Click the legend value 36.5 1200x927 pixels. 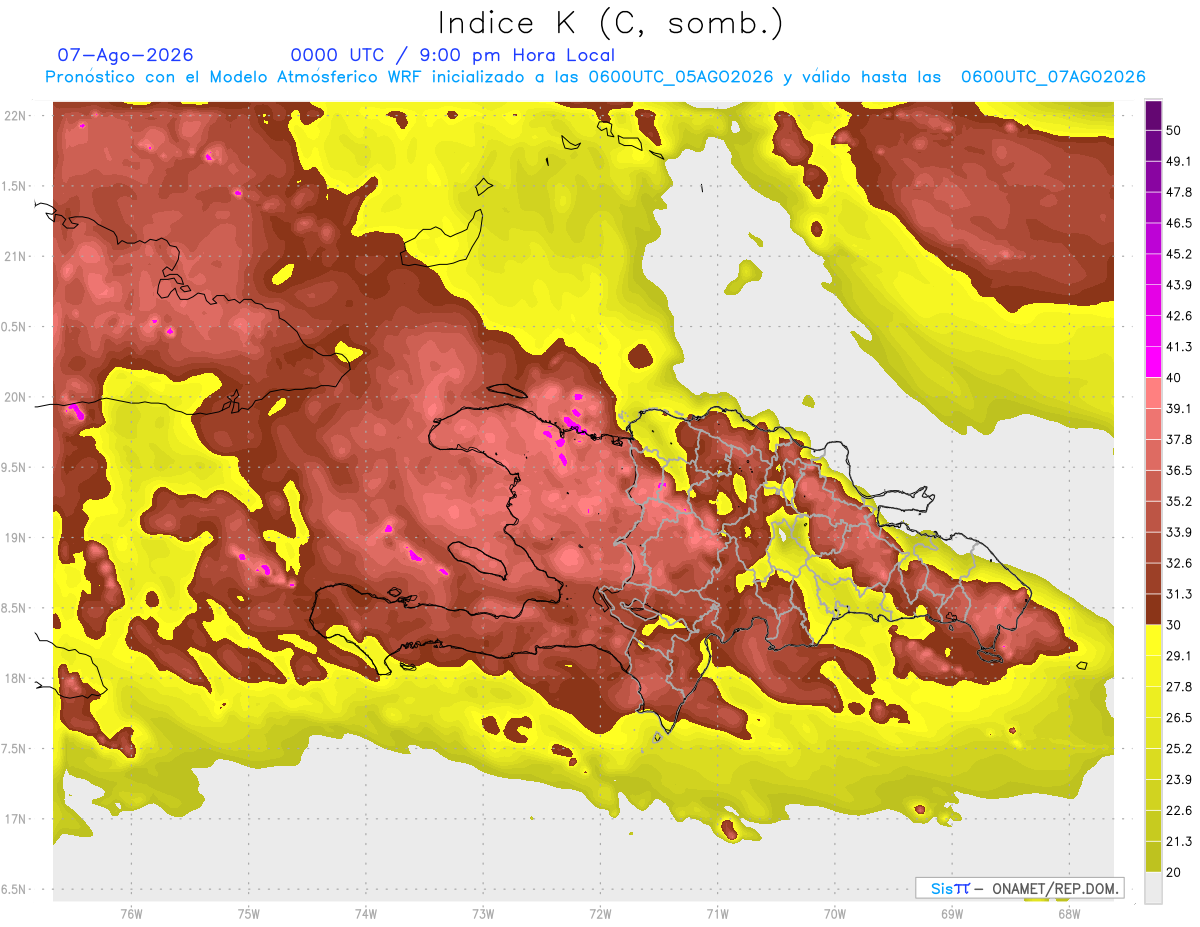point(1179,471)
